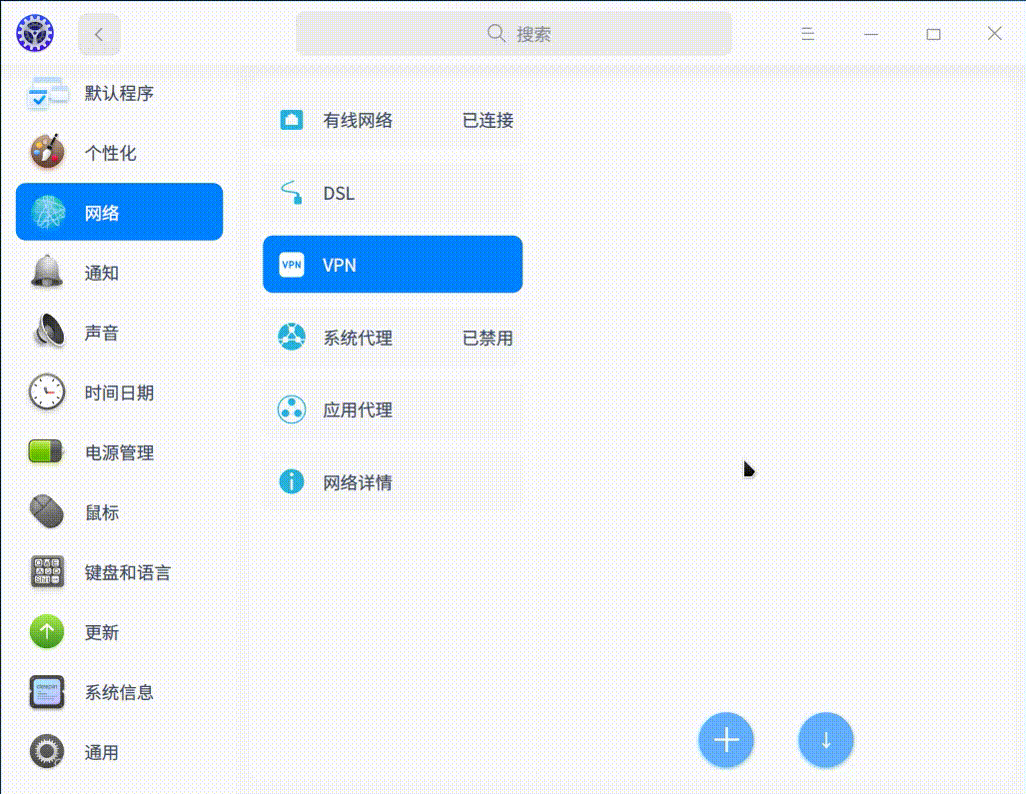Select the VPN list row
The image size is (1026, 794).
tap(393, 264)
